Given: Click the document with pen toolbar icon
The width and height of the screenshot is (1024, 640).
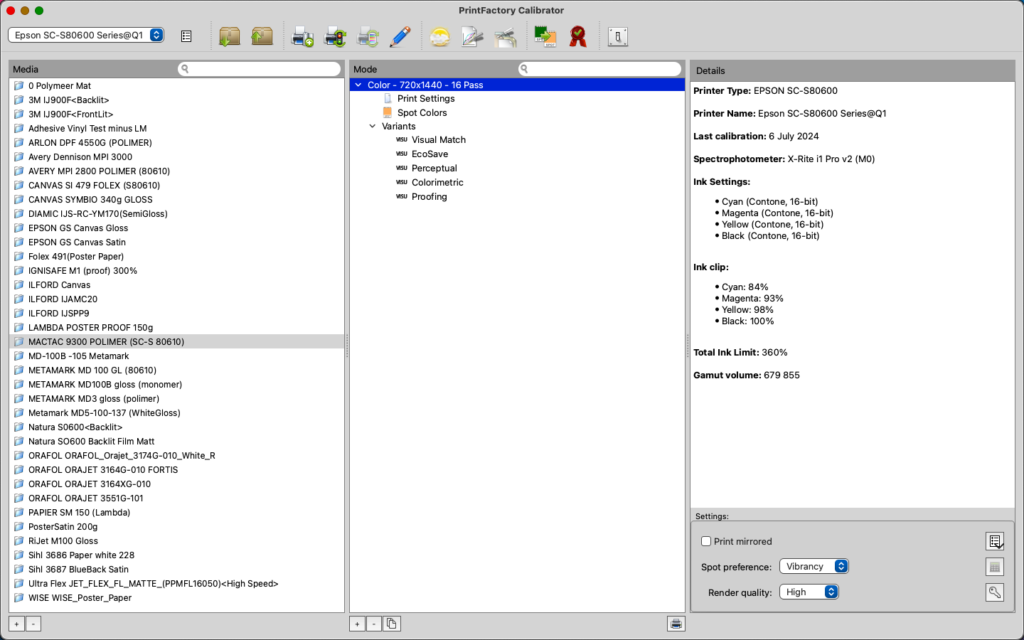Looking at the screenshot, I should pyautogui.click(x=472, y=37).
